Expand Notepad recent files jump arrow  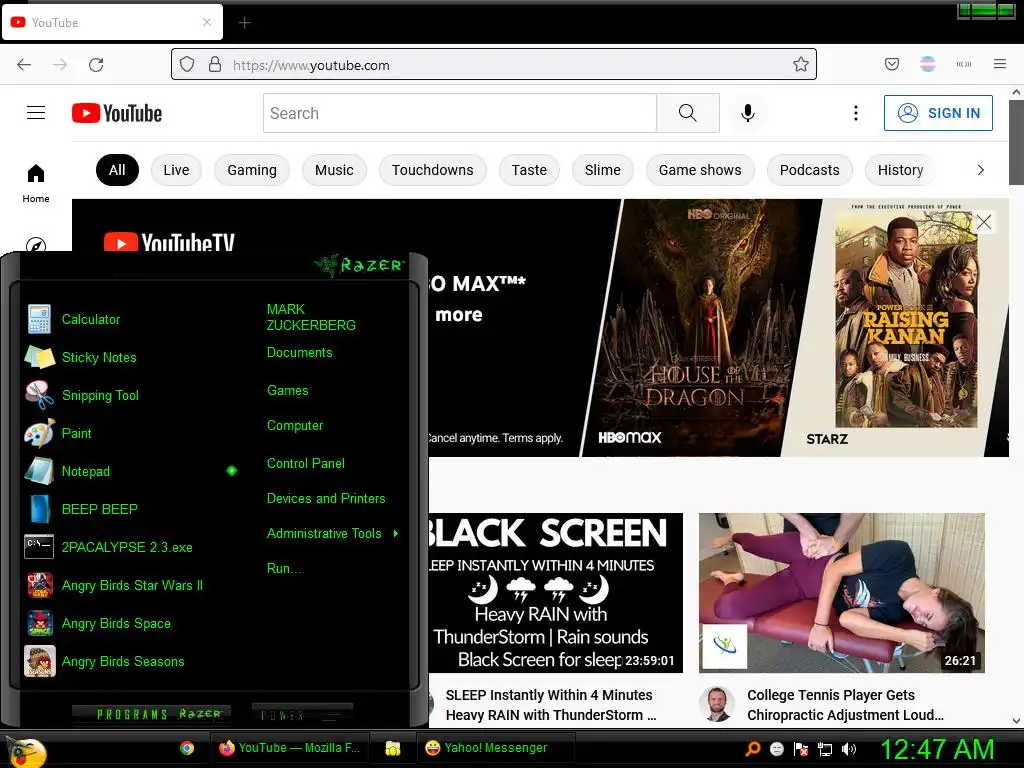(232, 471)
